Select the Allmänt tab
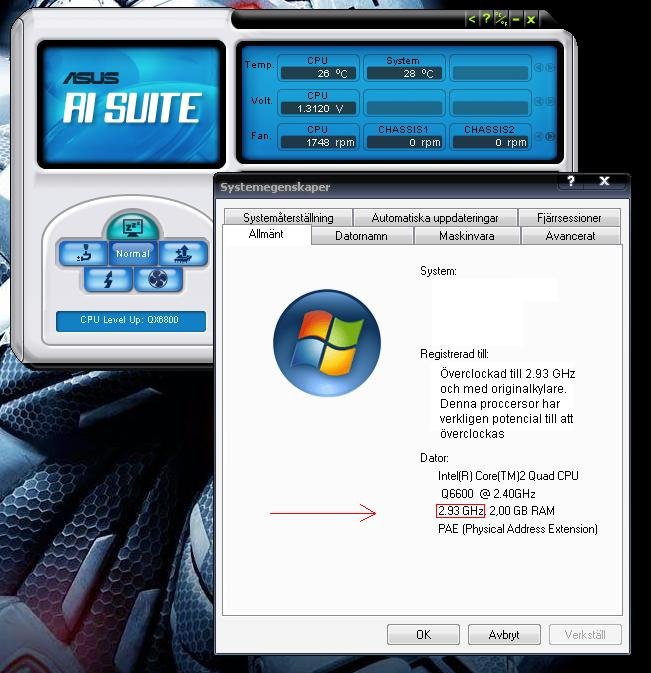 coord(266,234)
